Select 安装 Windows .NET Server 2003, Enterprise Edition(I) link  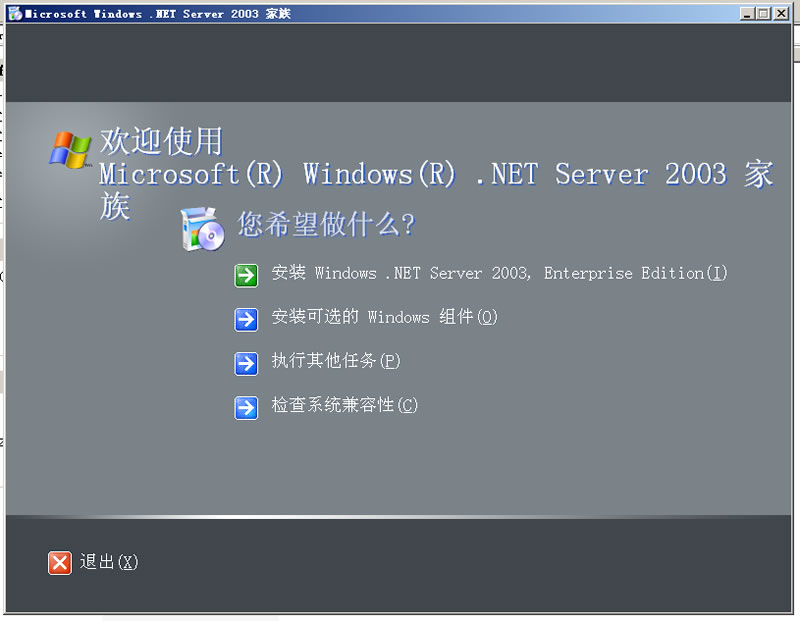click(499, 274)
